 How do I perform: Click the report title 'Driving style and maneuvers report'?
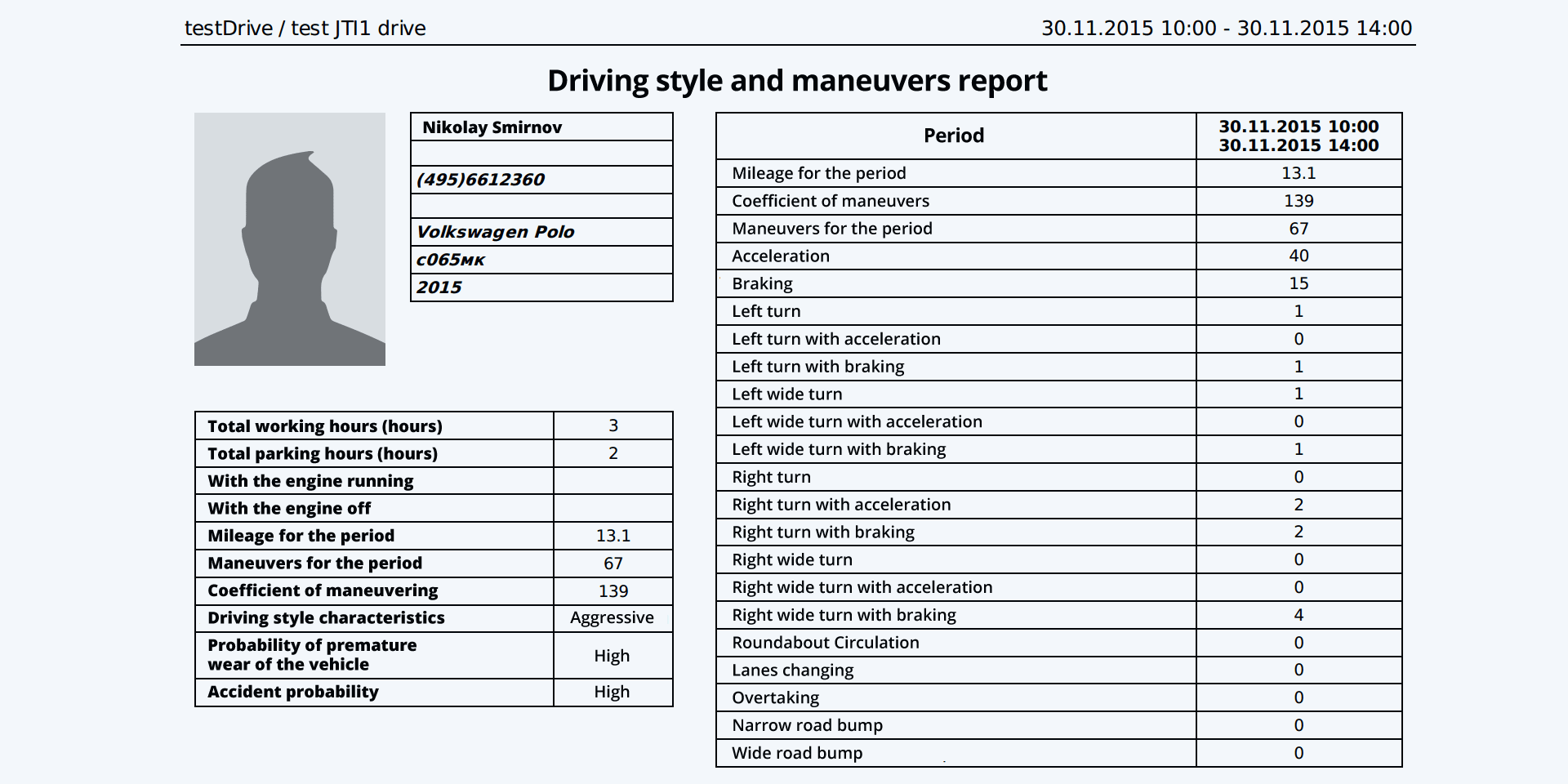797,81
